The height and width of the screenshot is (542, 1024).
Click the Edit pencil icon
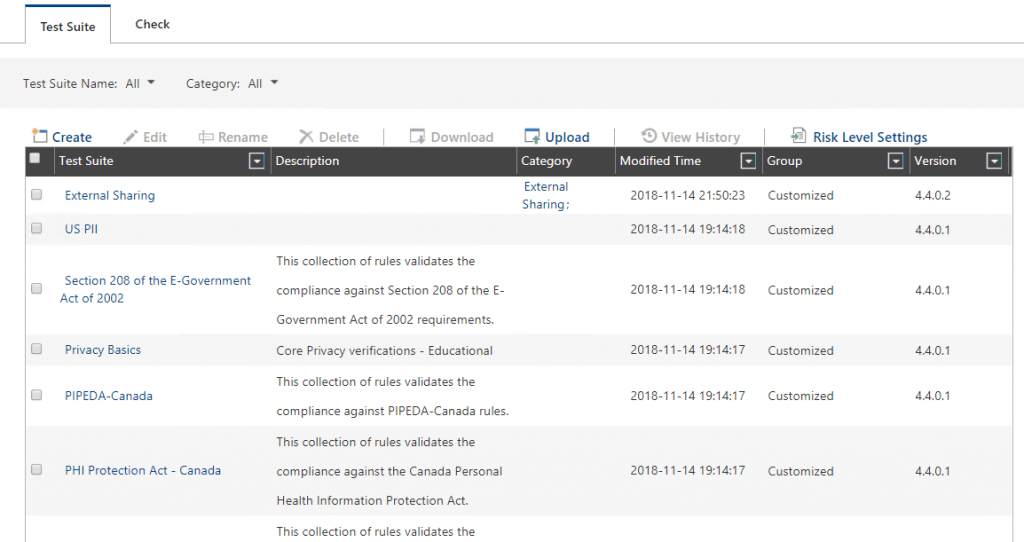click(x=131, y=137)
